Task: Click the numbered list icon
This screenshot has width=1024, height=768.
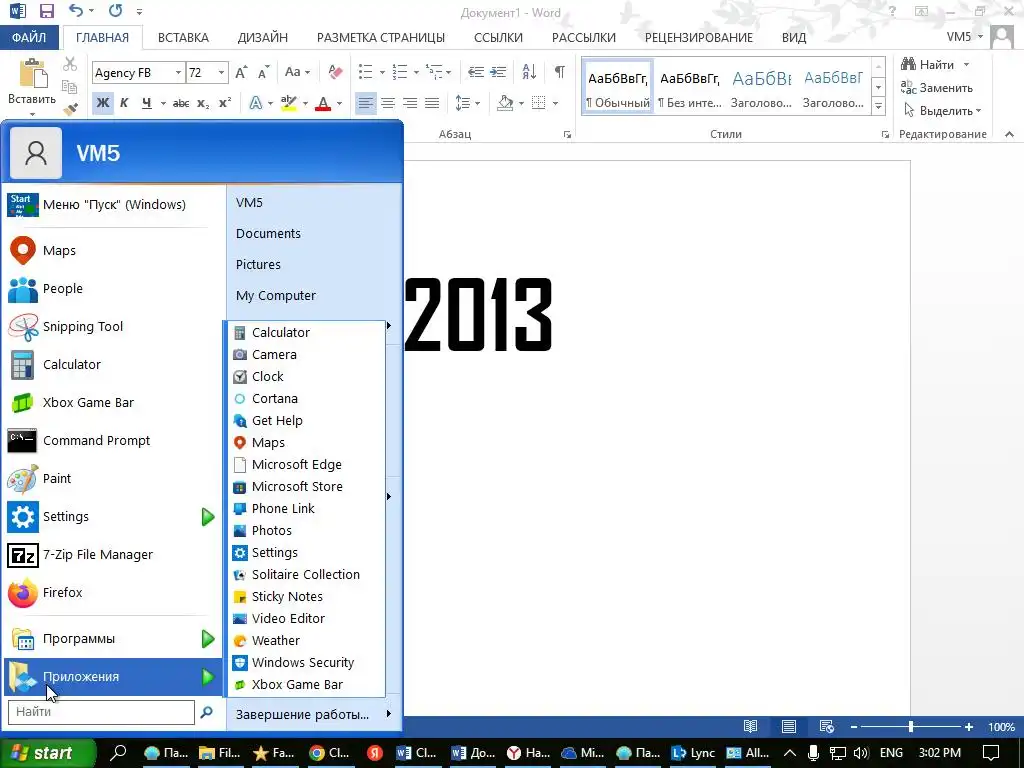Action: pyautogui.click(x=400, y=72)
